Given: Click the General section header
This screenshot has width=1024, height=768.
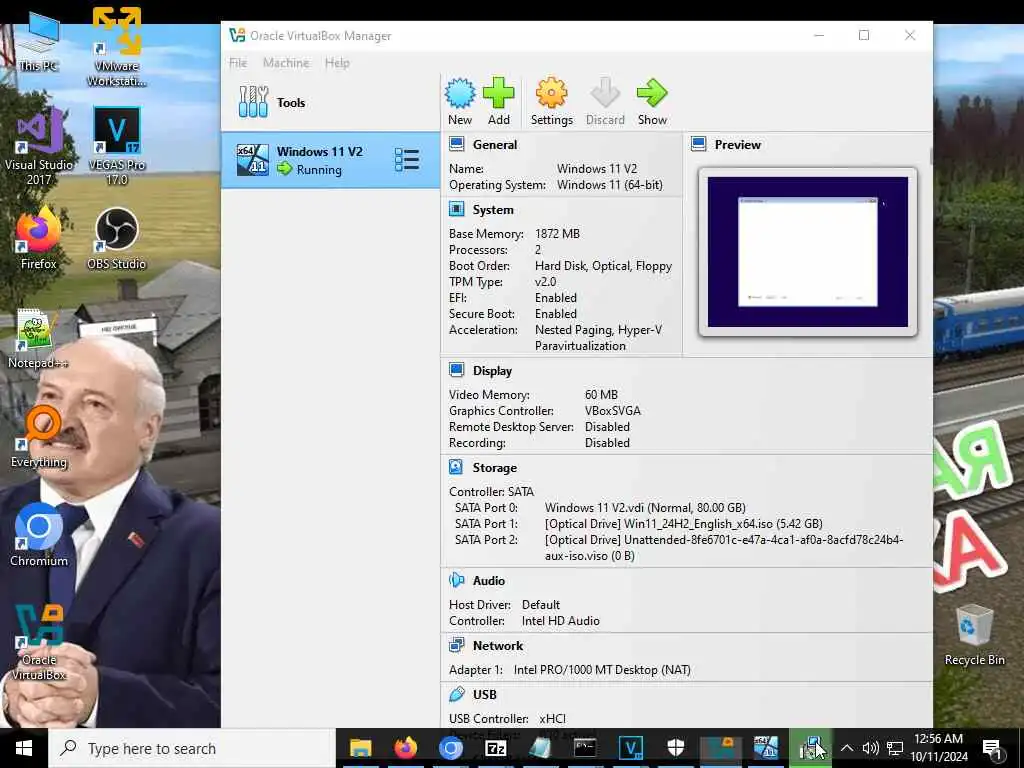Looking at the screenshot, I should [x=494, y=145].
